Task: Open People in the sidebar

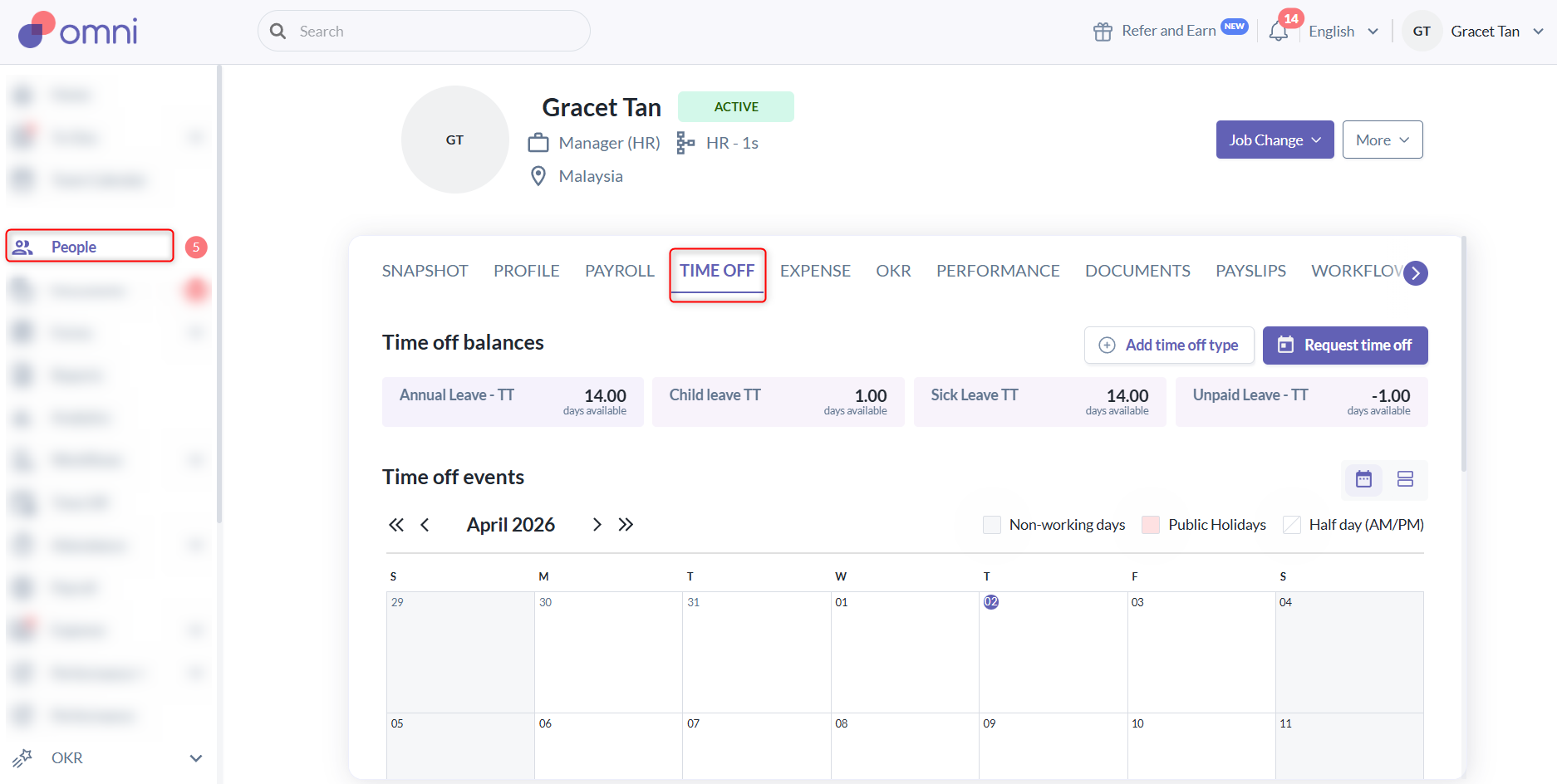Action: [90, 247]
